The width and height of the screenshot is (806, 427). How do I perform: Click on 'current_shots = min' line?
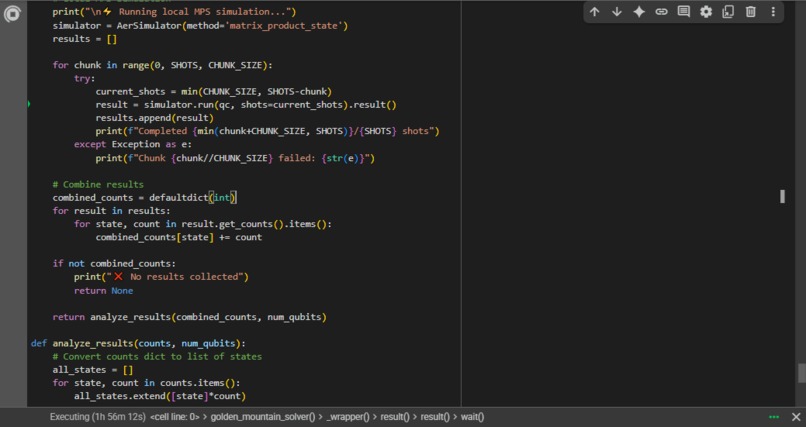pyautogui.click(x=213, y=92)
